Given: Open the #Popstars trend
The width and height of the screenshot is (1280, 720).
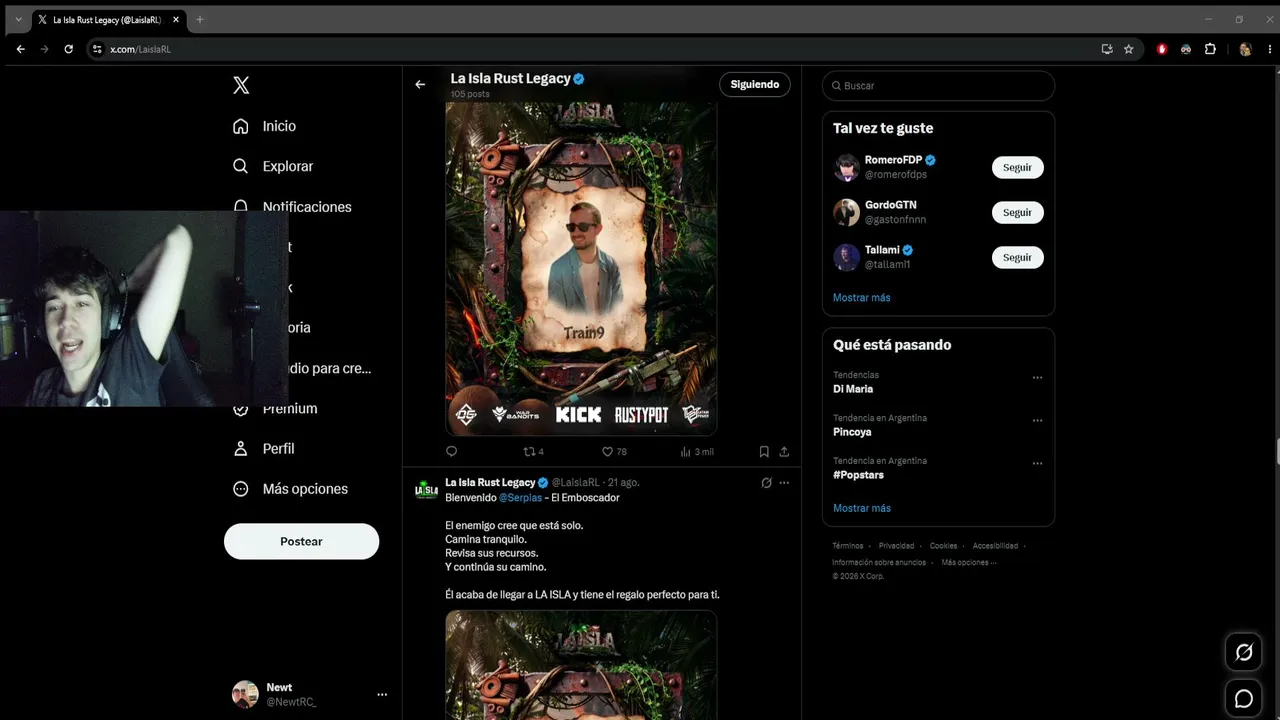Looking at the screenshot, I should click(858, 475).
